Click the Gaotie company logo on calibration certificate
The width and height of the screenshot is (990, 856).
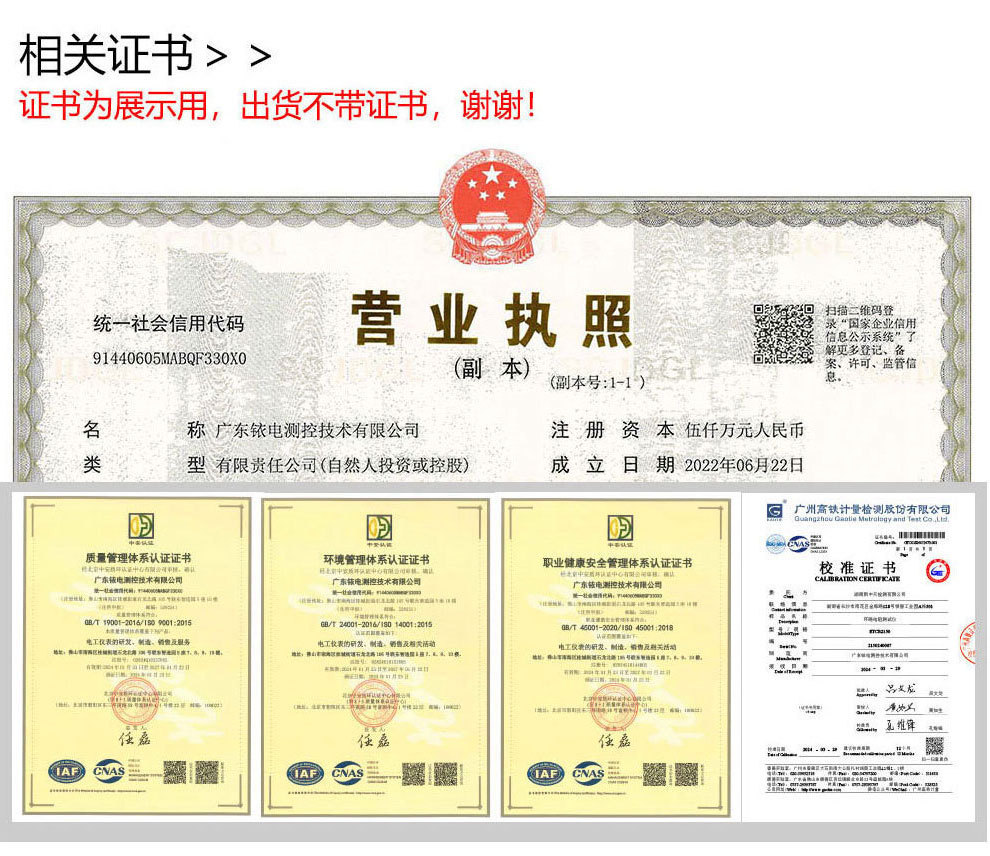tap(775, 511)
